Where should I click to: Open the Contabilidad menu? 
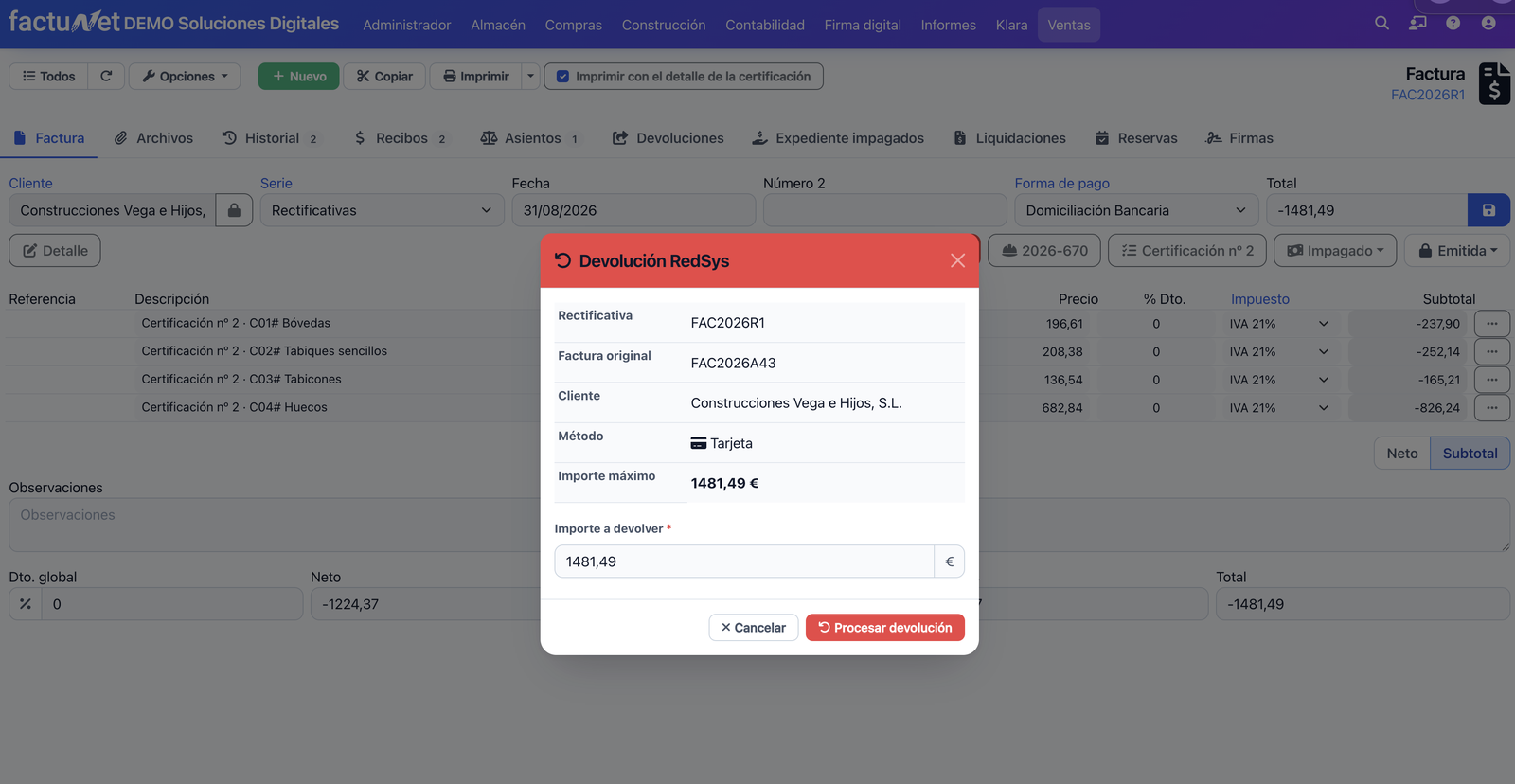[x=765, y=25]
